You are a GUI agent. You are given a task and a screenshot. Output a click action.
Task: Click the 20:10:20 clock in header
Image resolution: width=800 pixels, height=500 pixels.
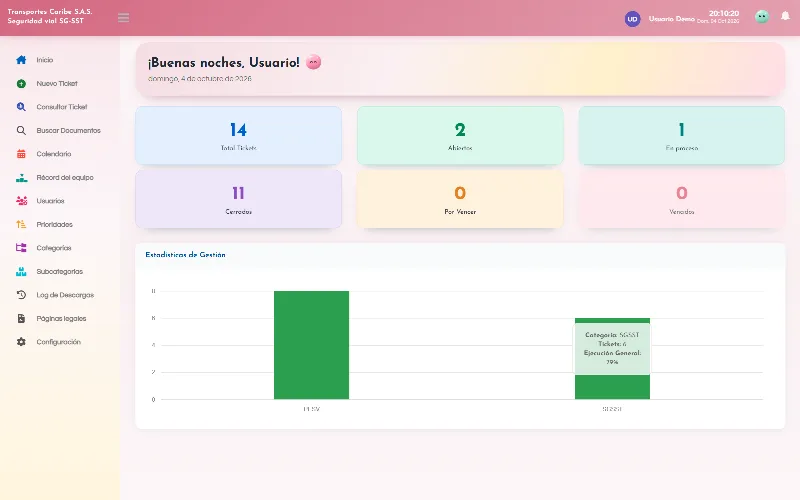pyautogui.click(x=723, y=13)
